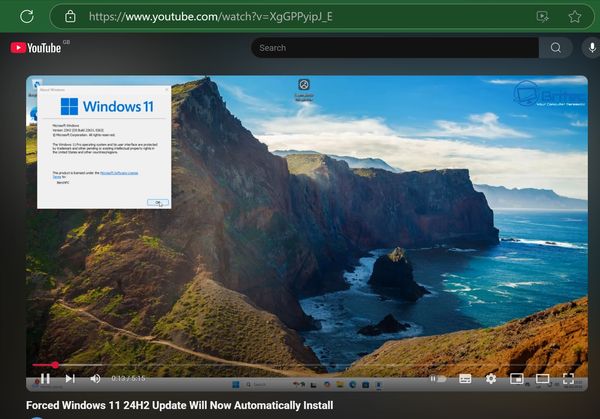Go to YouTube home via the logo
Viewport: 600px width, 419px height.
pyautogui.click(x=36, y=48)
